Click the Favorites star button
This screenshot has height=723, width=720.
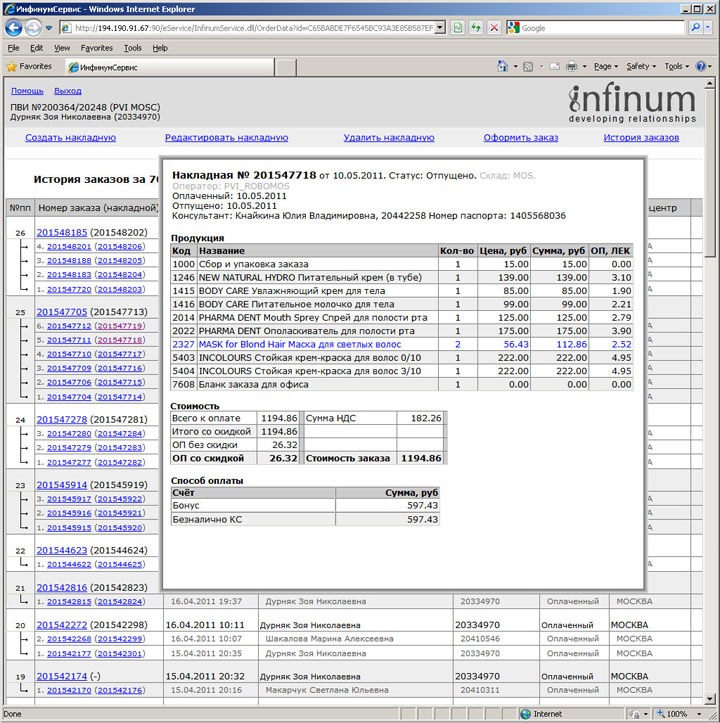[29, 66]
